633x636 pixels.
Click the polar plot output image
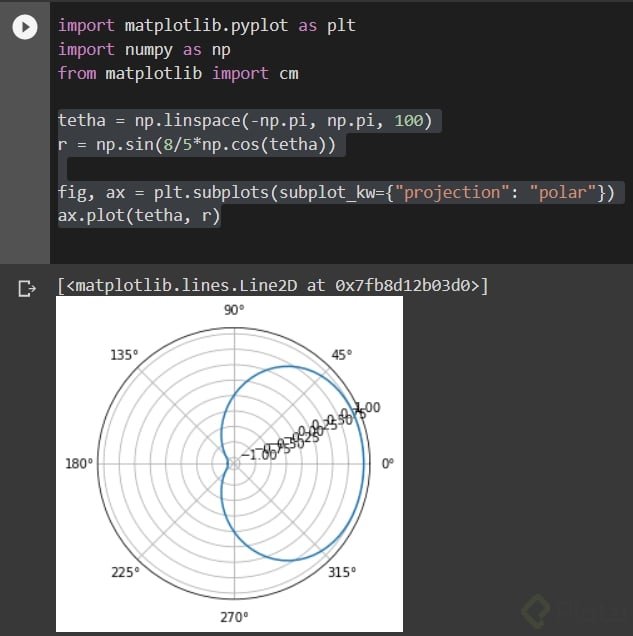[x=230, y=464]
